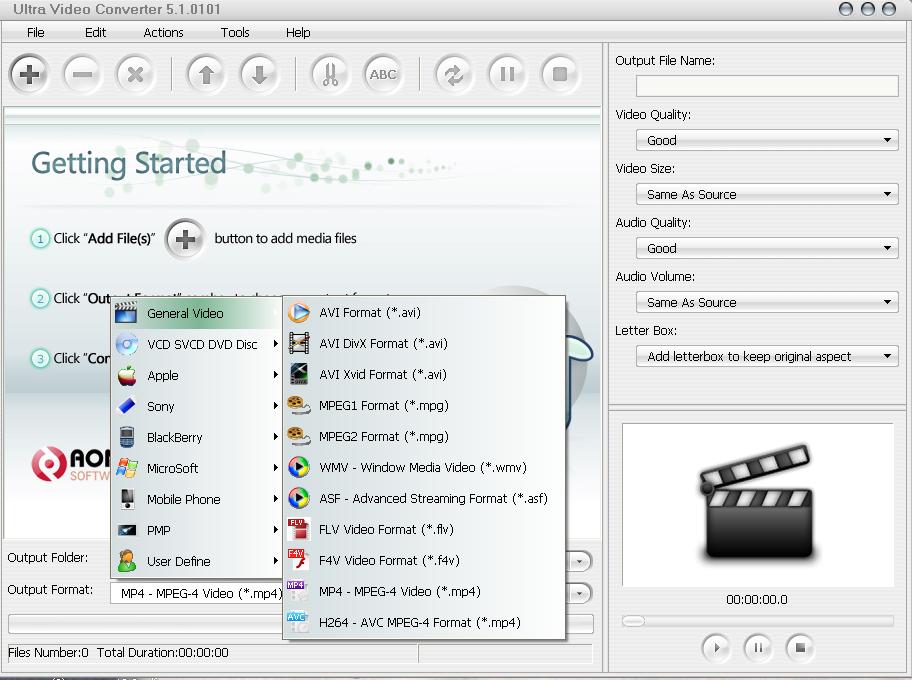Open the Edit menu
Image resolution: width=912 pixels, height=680 pixels.
pos(95,33)
